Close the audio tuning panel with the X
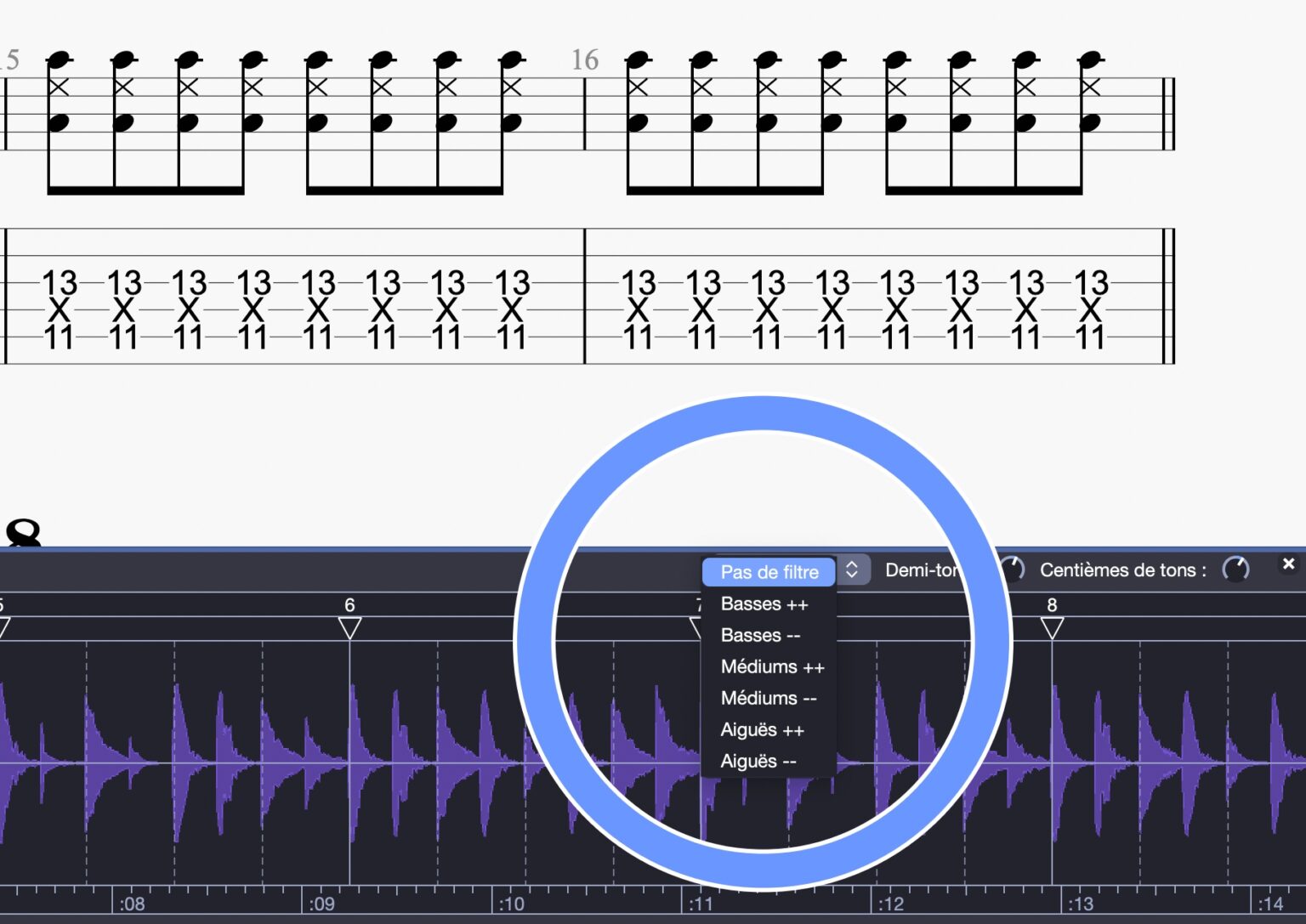Screen dimensions: 1306x924 coord(1288,563)
